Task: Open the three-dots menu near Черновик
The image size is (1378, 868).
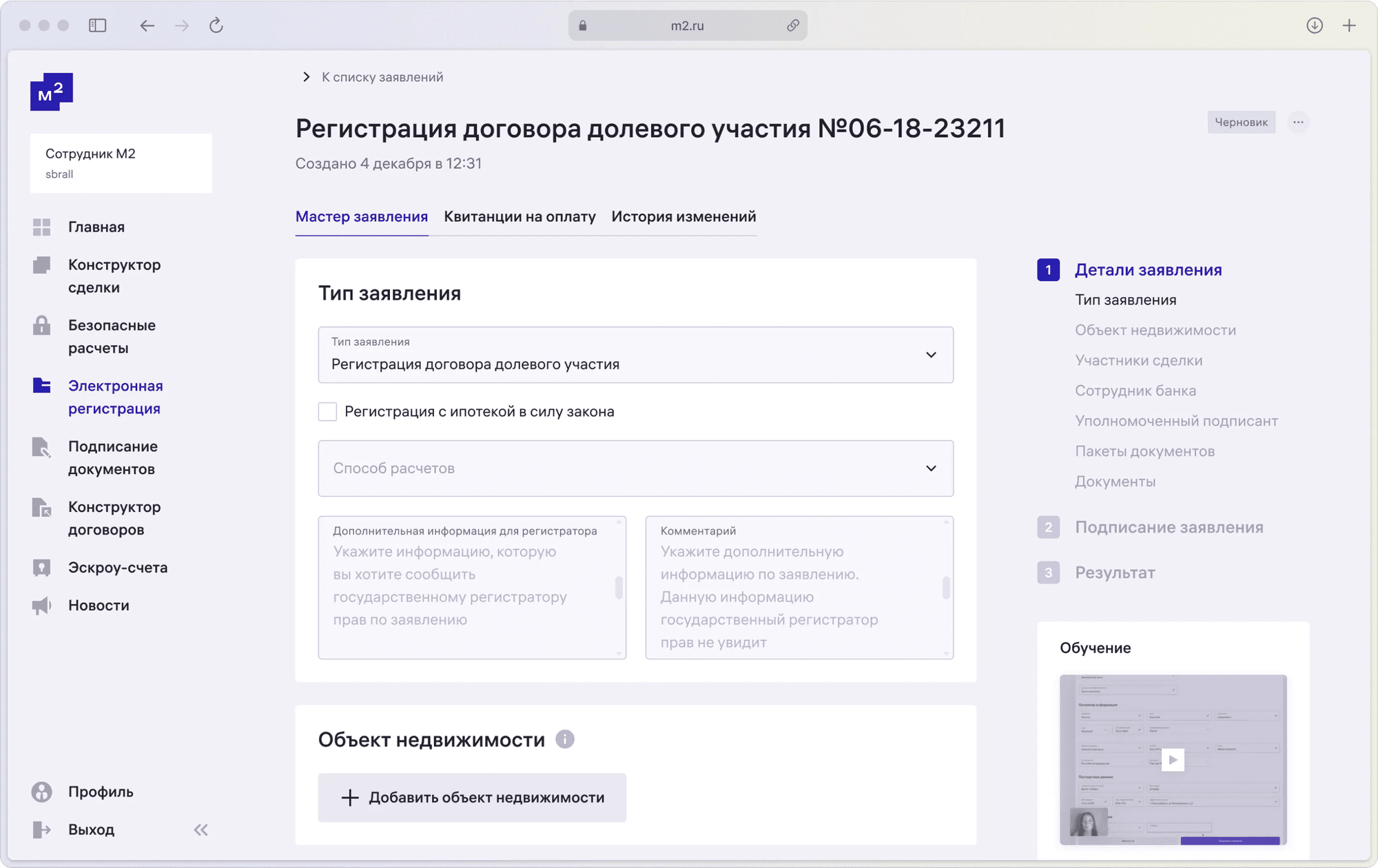Action: 1298,122
